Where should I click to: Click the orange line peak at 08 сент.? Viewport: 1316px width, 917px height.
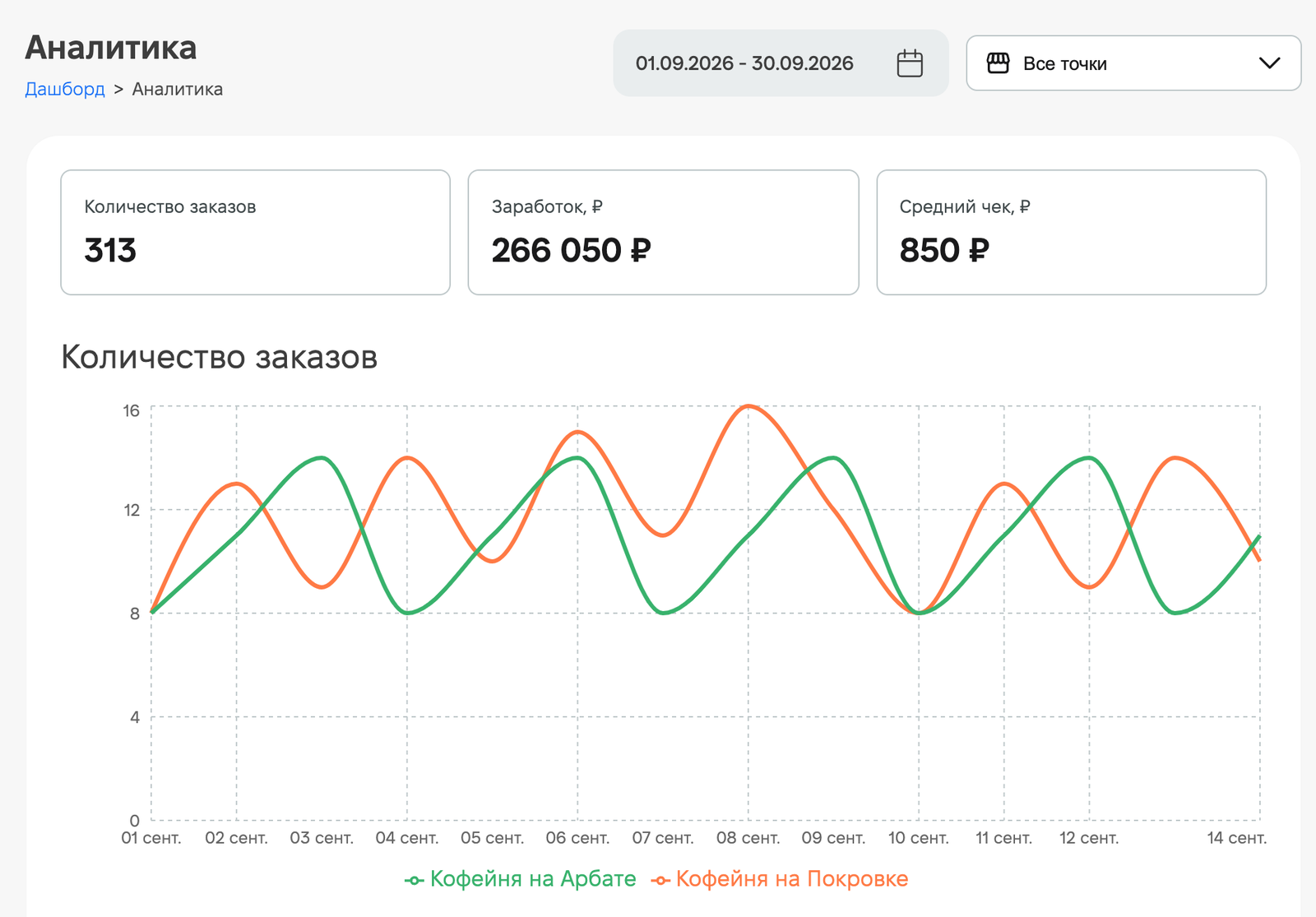(748, 406)
